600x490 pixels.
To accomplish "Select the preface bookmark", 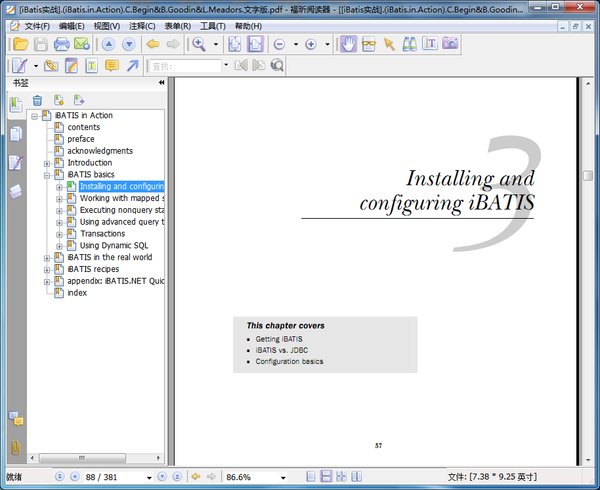I will 81,139.
